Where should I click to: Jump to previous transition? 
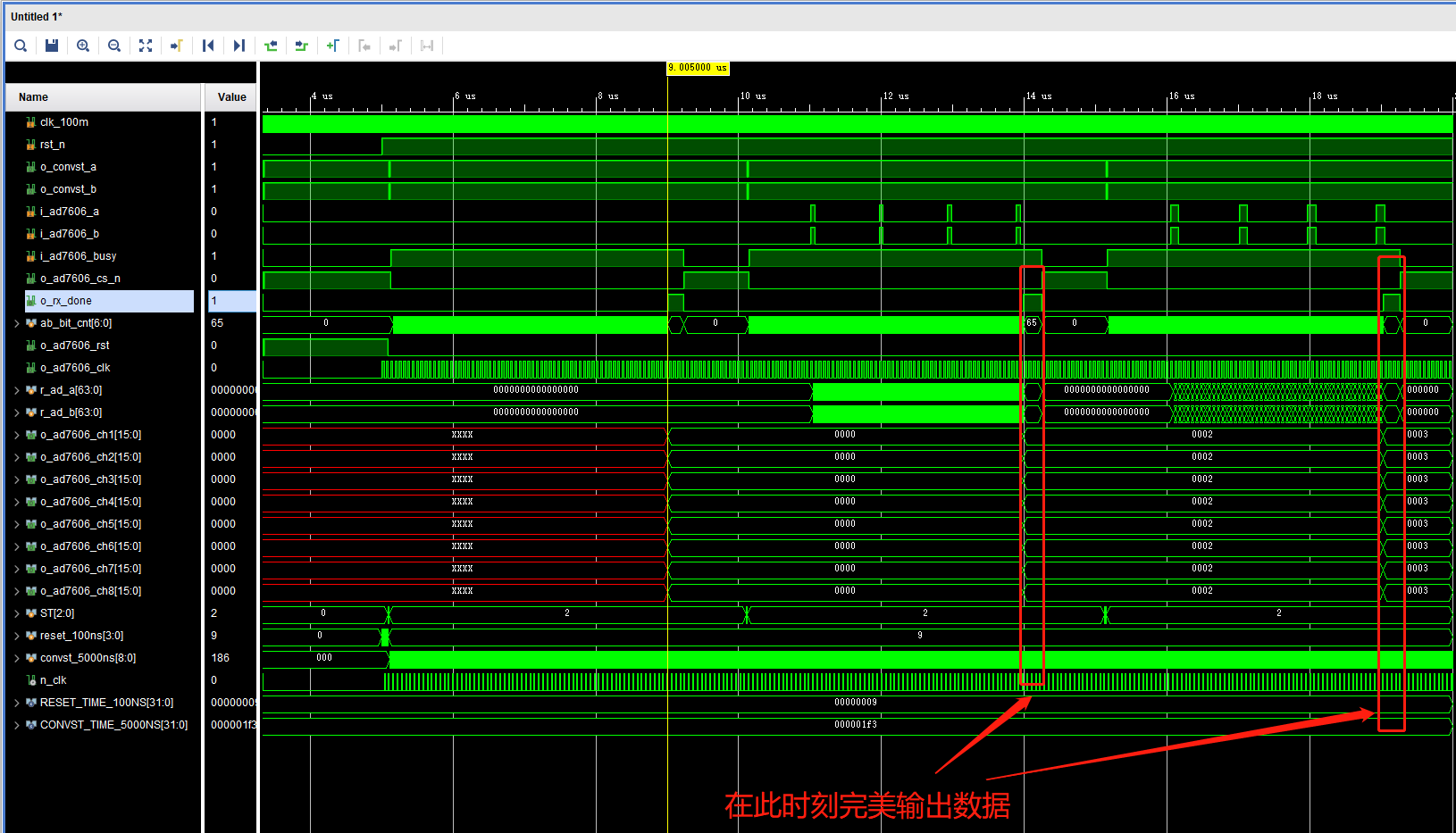pos(271,46)
